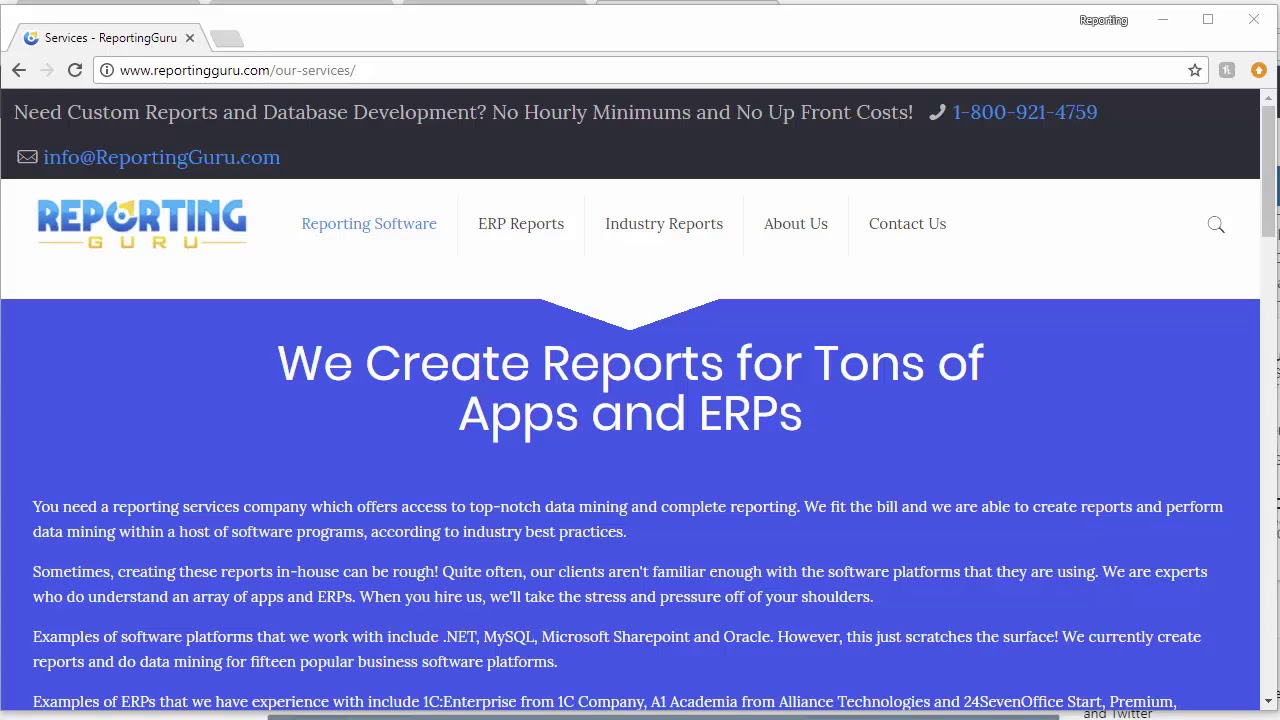Click the page vertical scrollbar thumb
The width and height of the screenshot is (1280, 720).
click(1268, 170)
